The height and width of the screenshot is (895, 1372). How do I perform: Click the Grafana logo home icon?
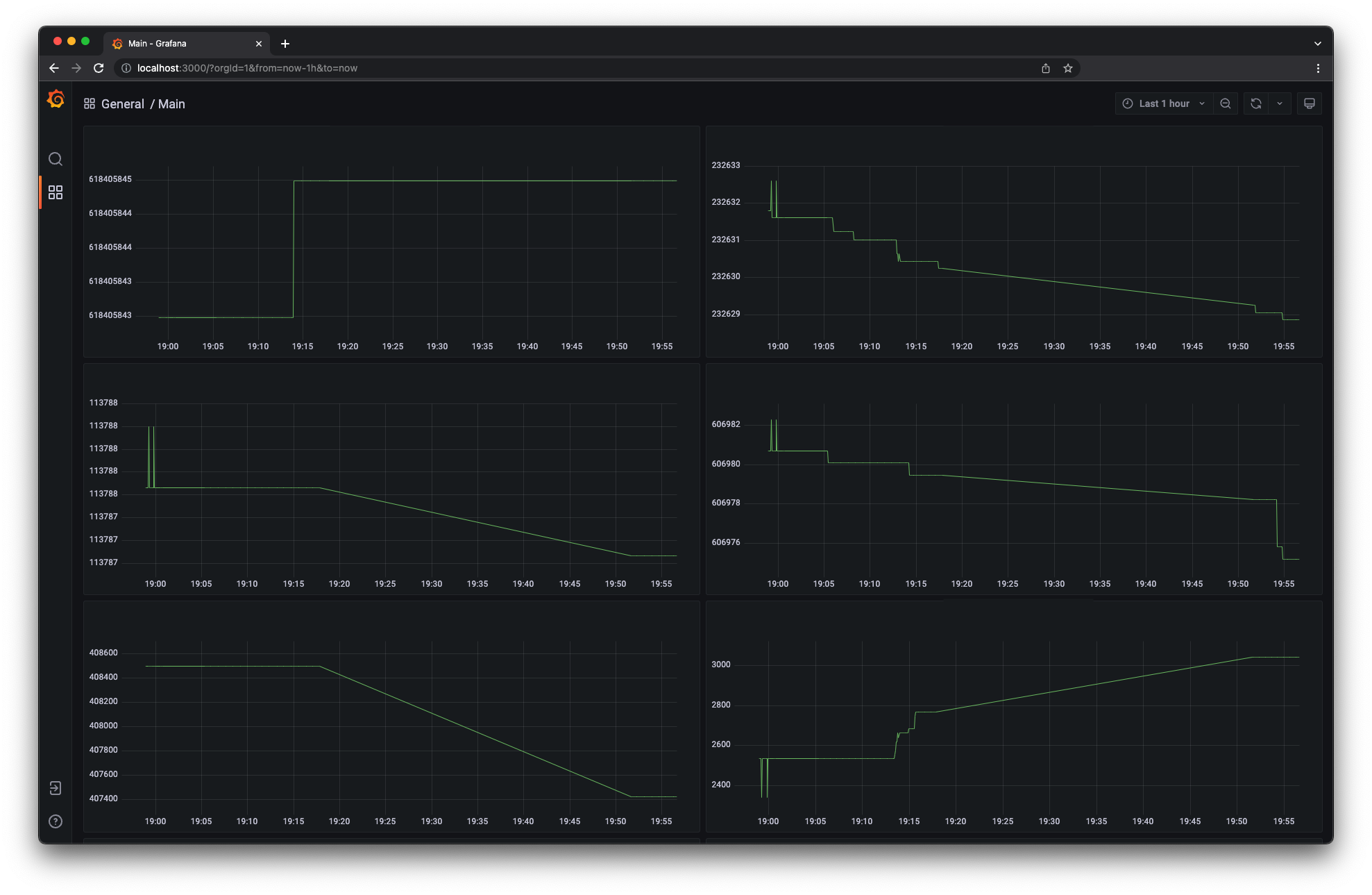pyautogui.click(x=56, y=99)
